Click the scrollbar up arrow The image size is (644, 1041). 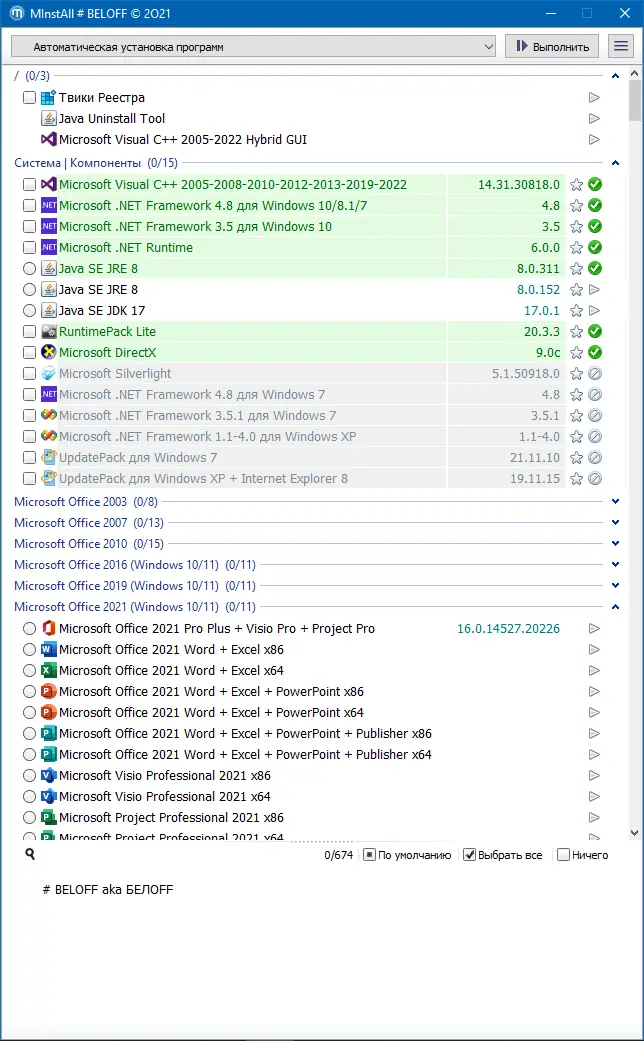635,74
